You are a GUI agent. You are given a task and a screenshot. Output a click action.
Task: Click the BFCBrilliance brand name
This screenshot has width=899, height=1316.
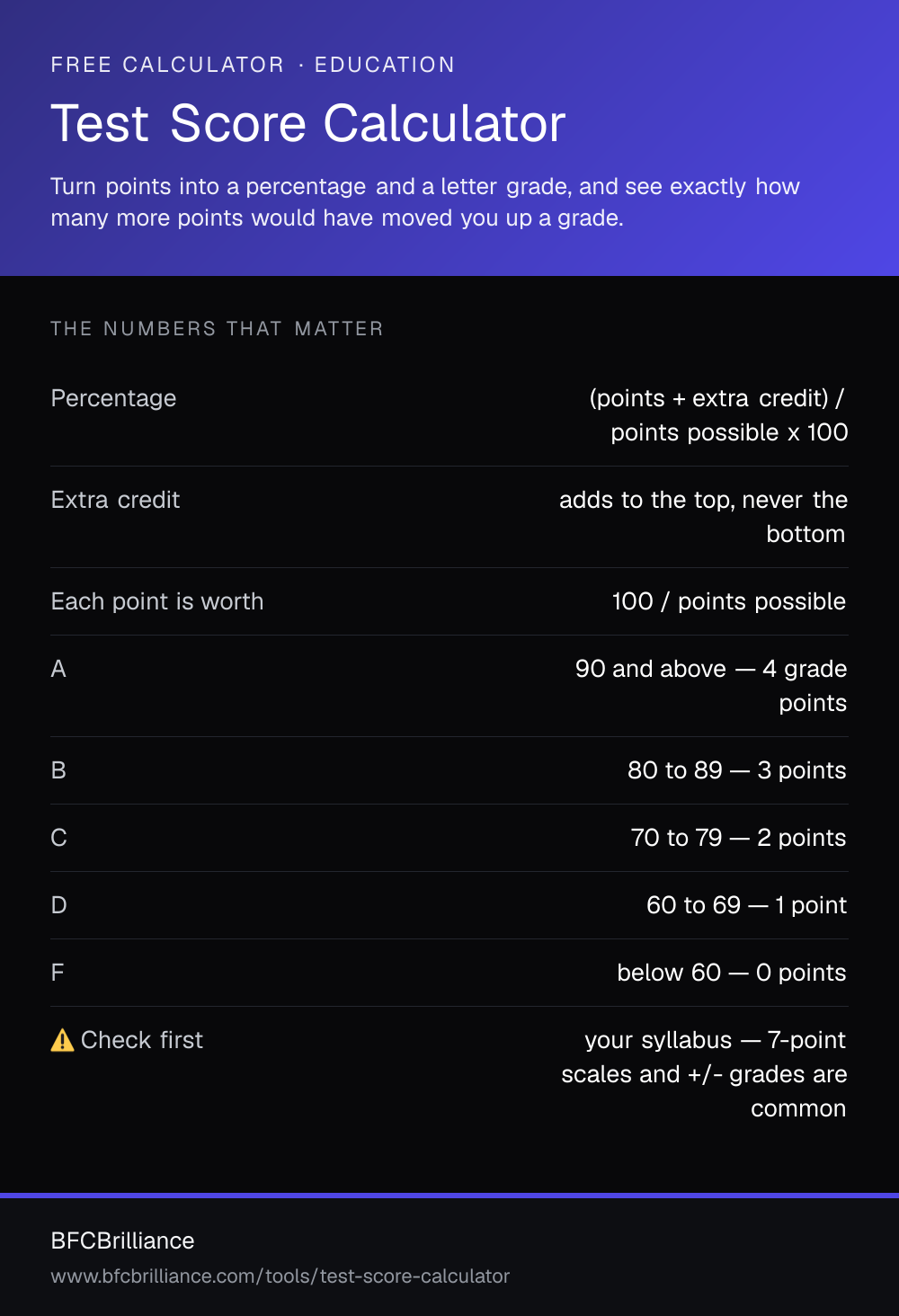(123, 1240)
